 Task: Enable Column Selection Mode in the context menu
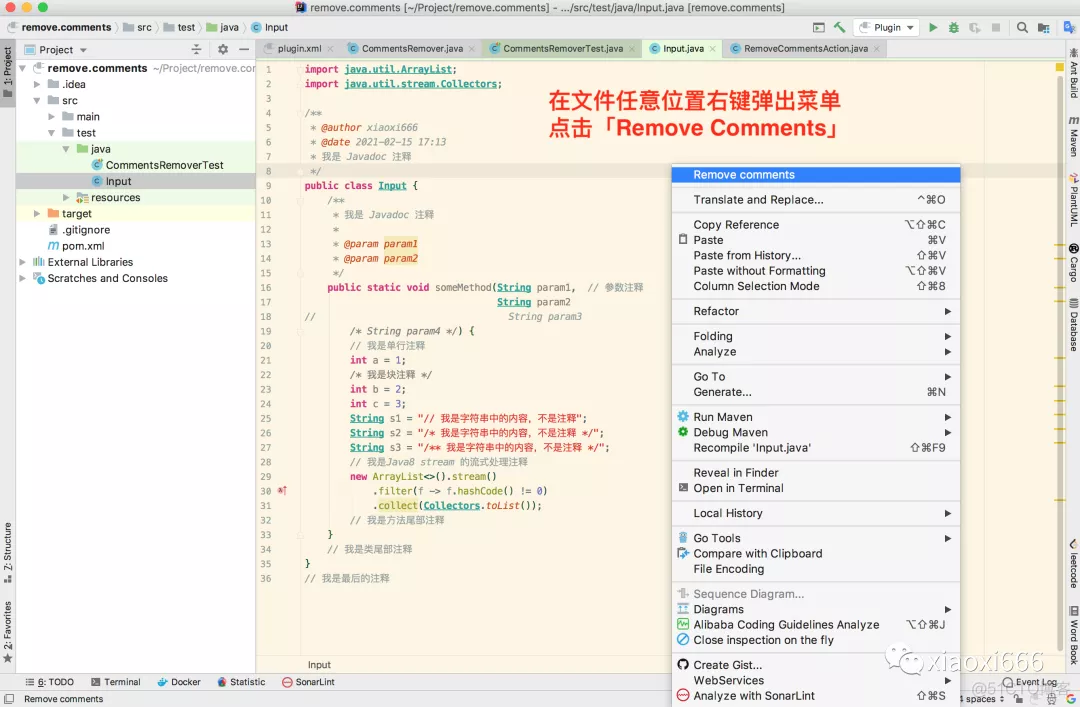click(757, 286)
